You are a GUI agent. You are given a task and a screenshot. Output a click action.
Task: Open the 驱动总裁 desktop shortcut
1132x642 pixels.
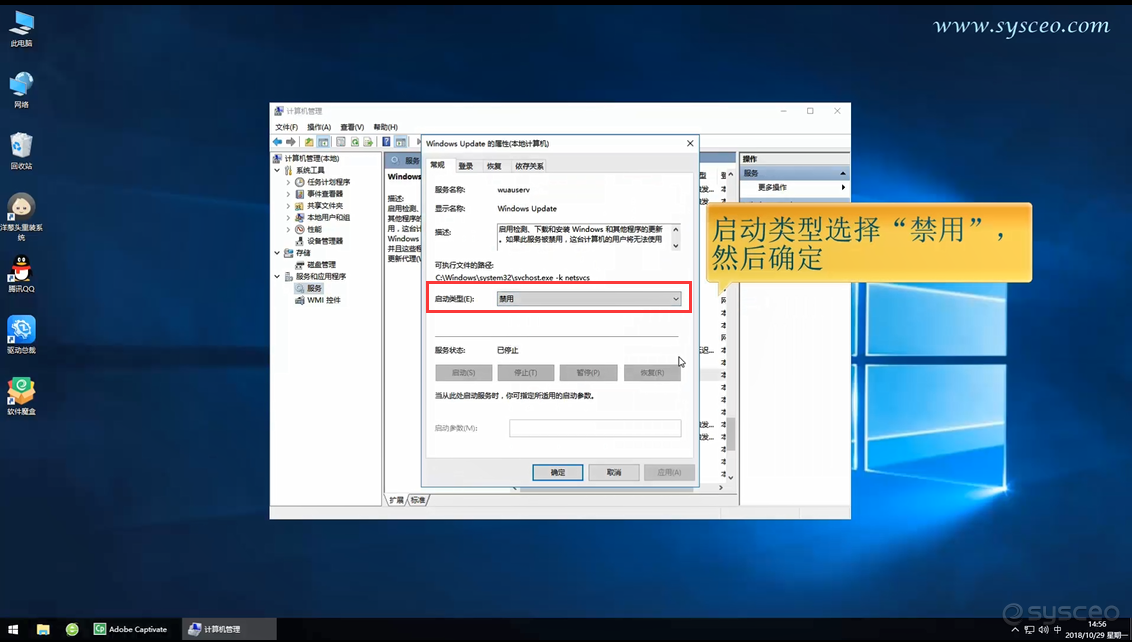(x=22, y=335)
